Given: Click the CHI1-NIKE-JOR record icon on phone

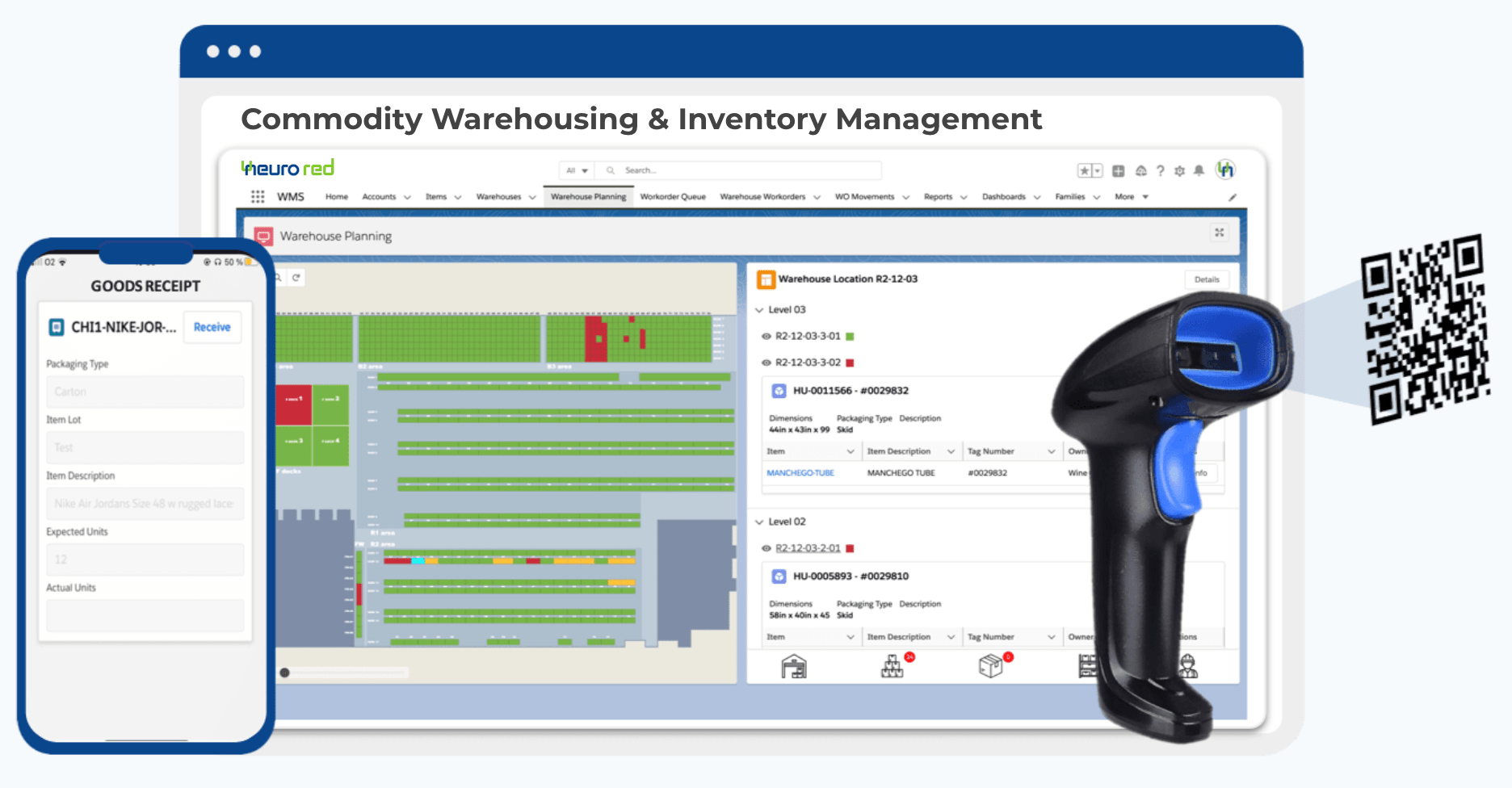Looking at the screenshot, I should tap(57, 327).
